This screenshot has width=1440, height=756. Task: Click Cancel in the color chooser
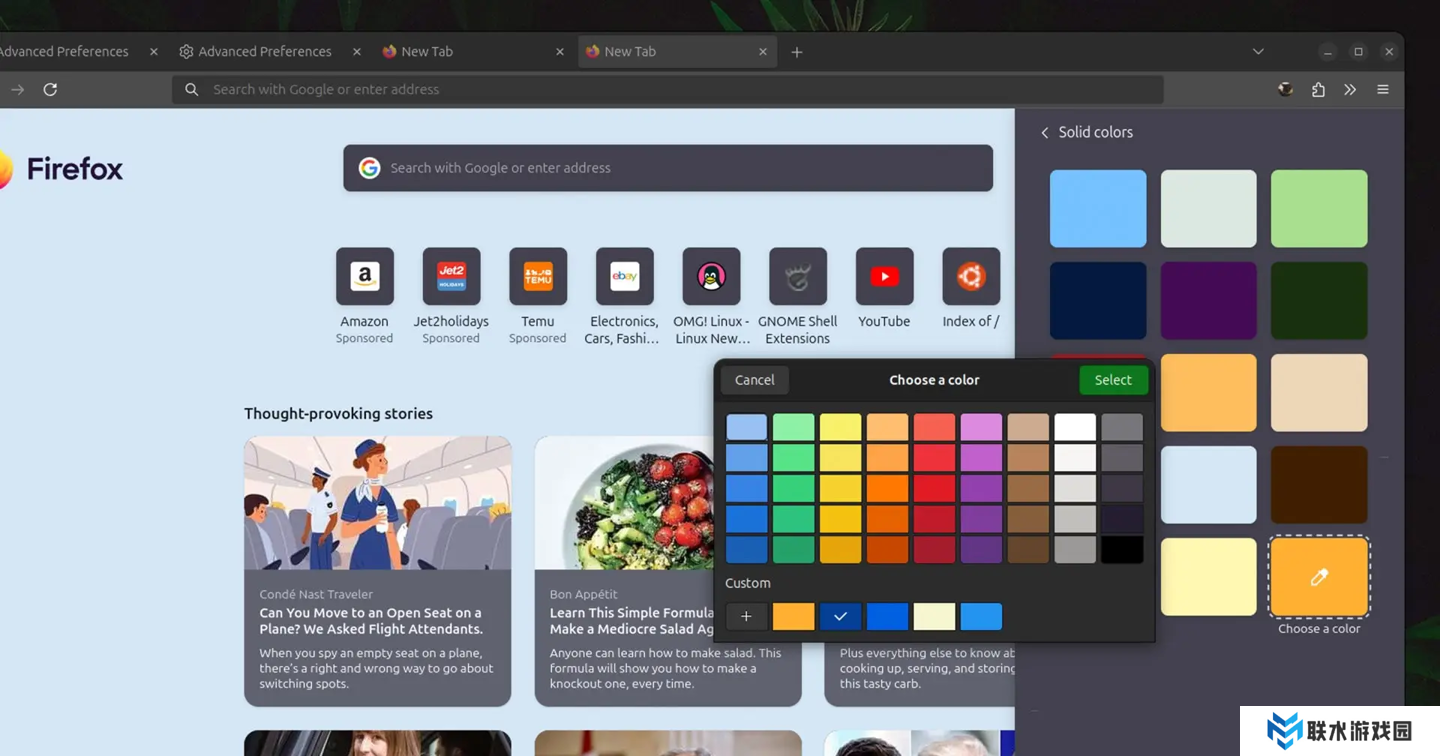[x=754, y=380]
